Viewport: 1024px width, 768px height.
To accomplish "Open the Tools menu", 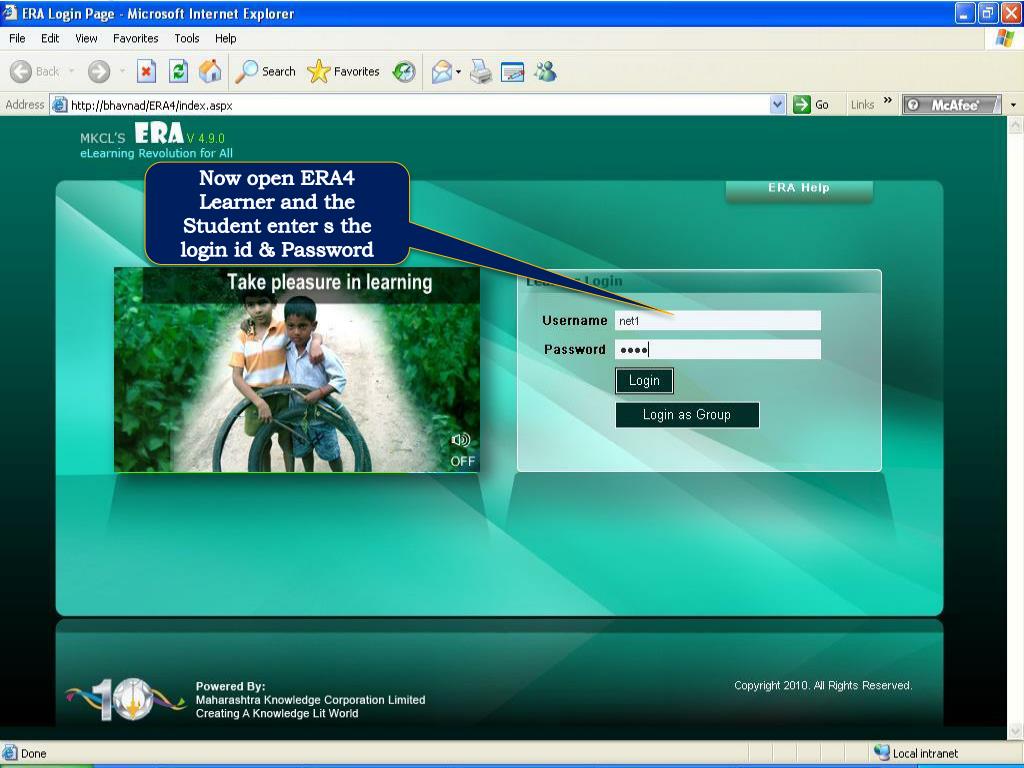I will pos(187,38).
